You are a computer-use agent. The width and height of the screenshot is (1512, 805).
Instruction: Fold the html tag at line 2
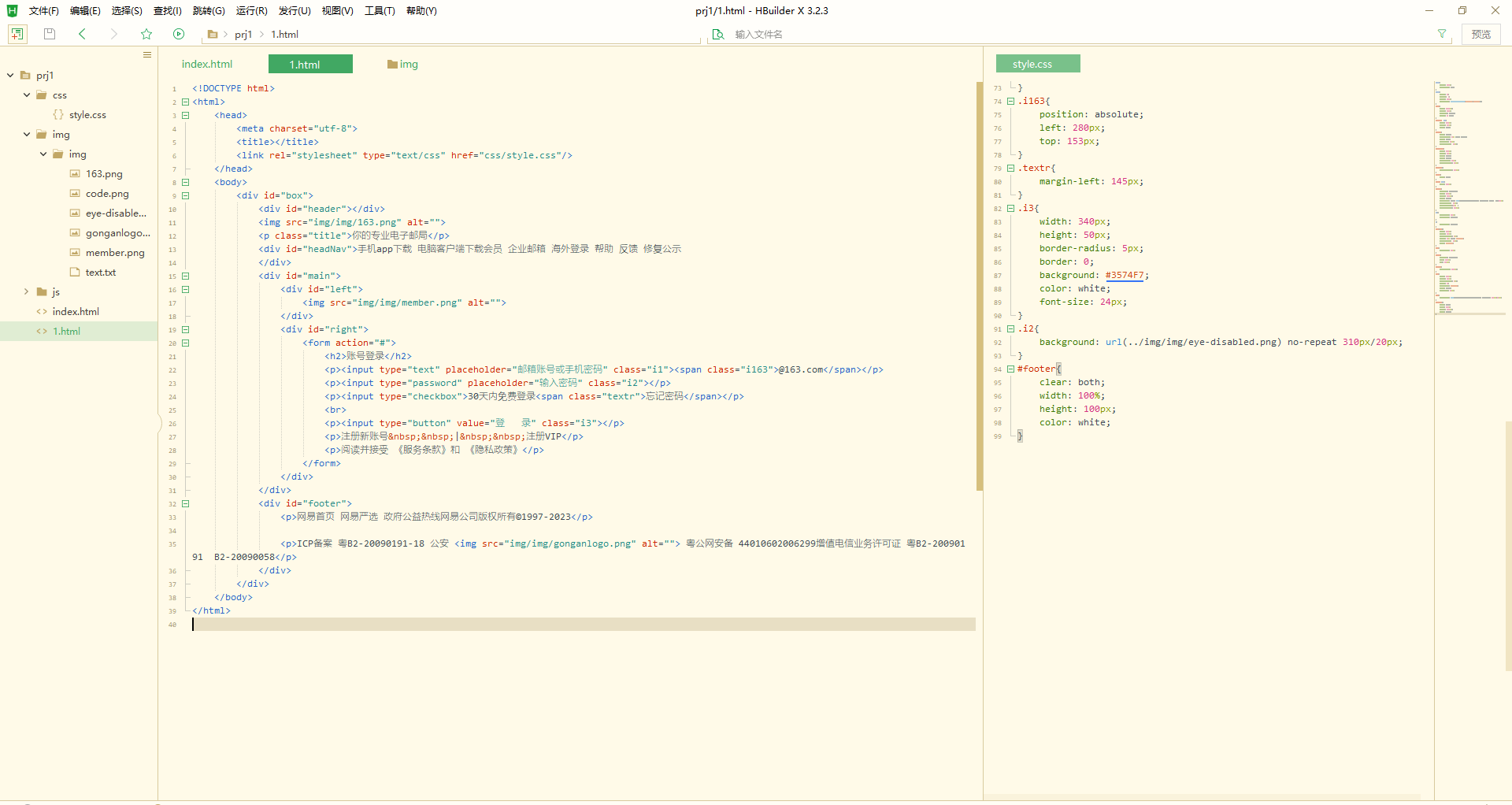pos(186,102)
